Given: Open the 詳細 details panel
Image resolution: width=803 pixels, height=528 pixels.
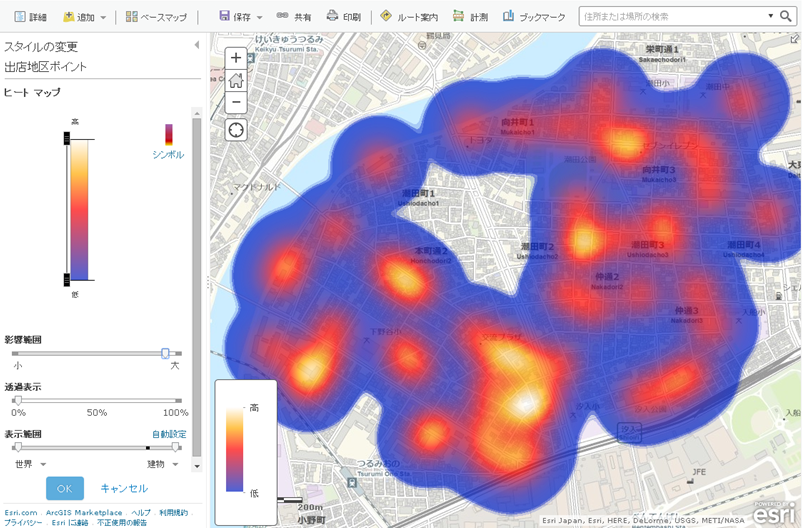Looking at the screenshot, I should click(30, 17).
